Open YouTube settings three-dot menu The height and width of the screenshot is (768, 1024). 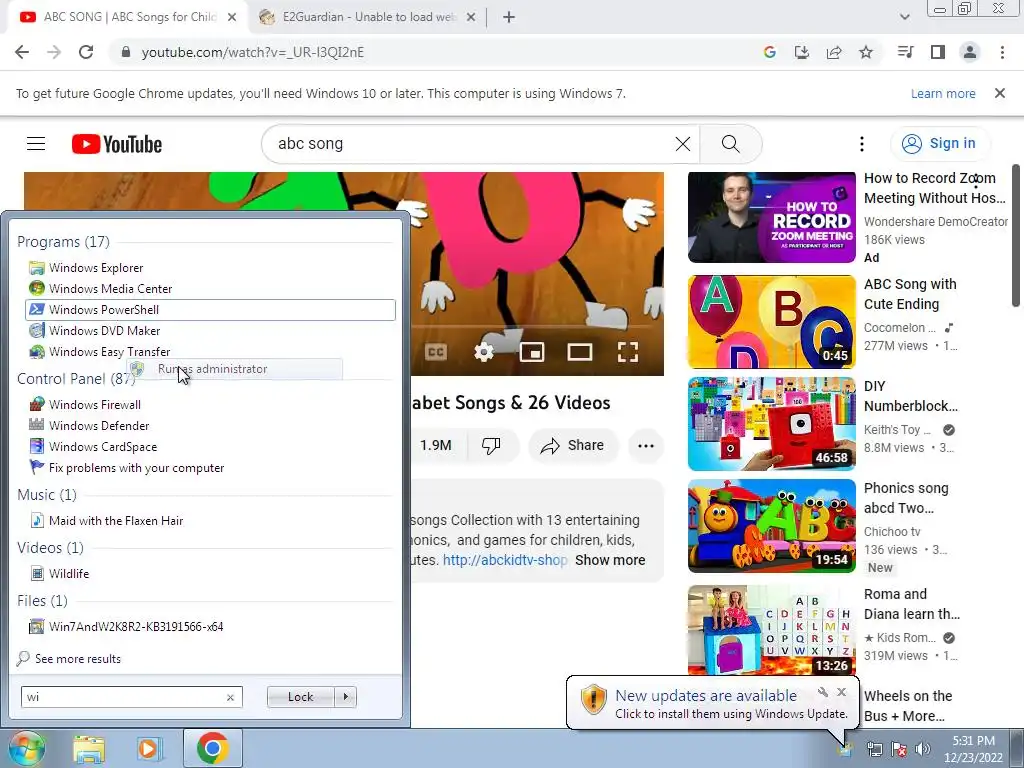pos(862,144)
